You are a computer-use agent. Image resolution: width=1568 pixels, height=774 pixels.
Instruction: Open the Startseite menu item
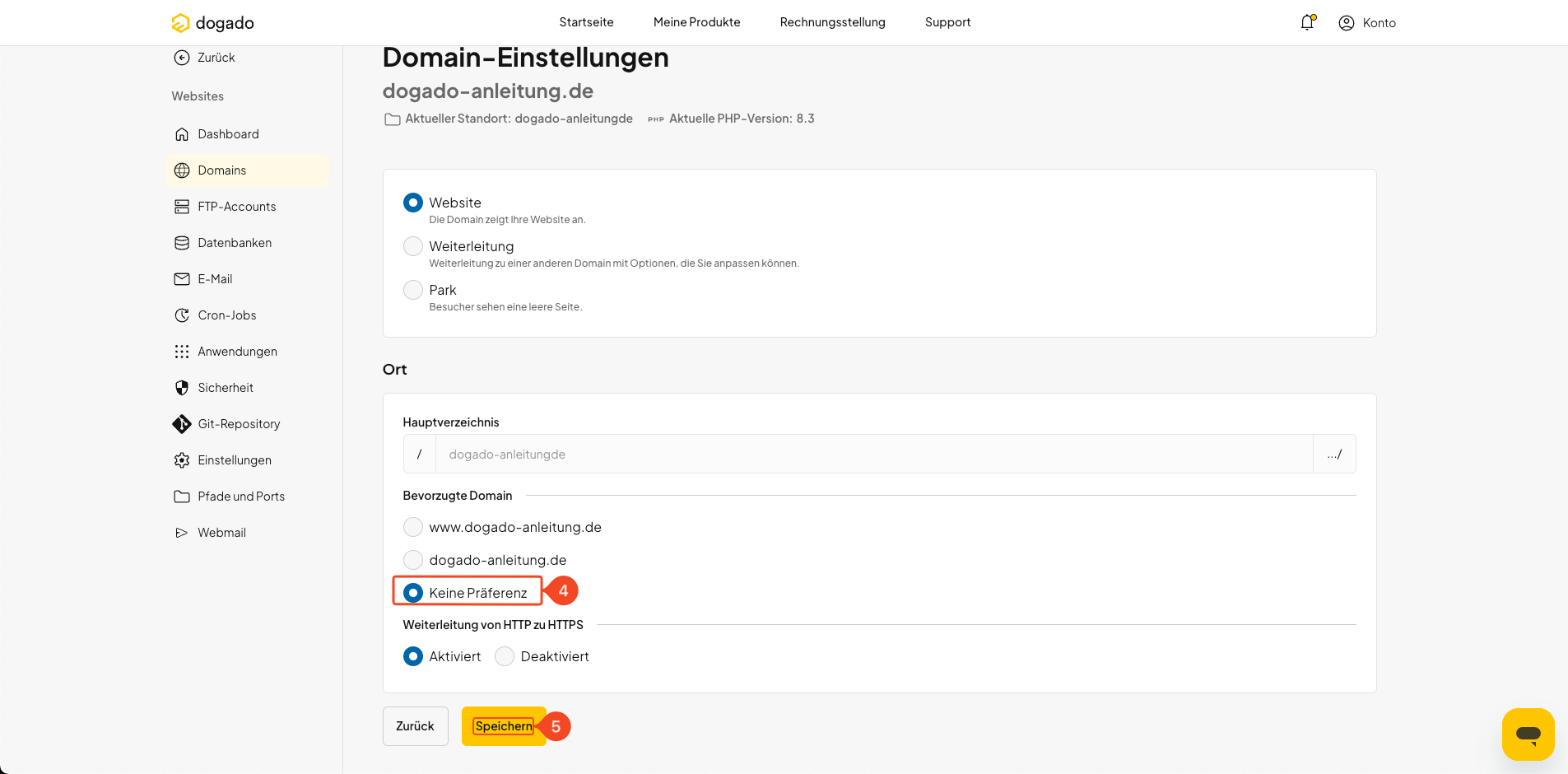click(586, 22)
